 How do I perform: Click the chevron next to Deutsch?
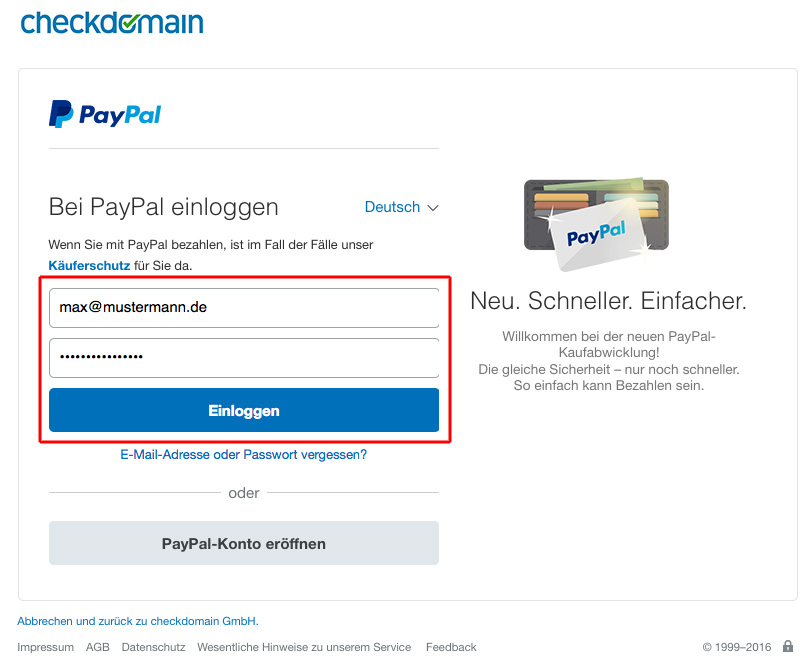[433, 208]
